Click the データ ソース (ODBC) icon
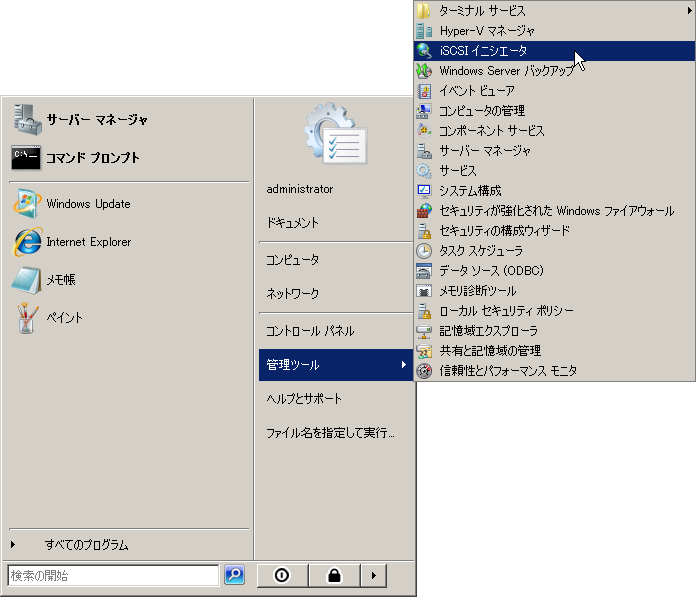 click(x=424, y=271)
